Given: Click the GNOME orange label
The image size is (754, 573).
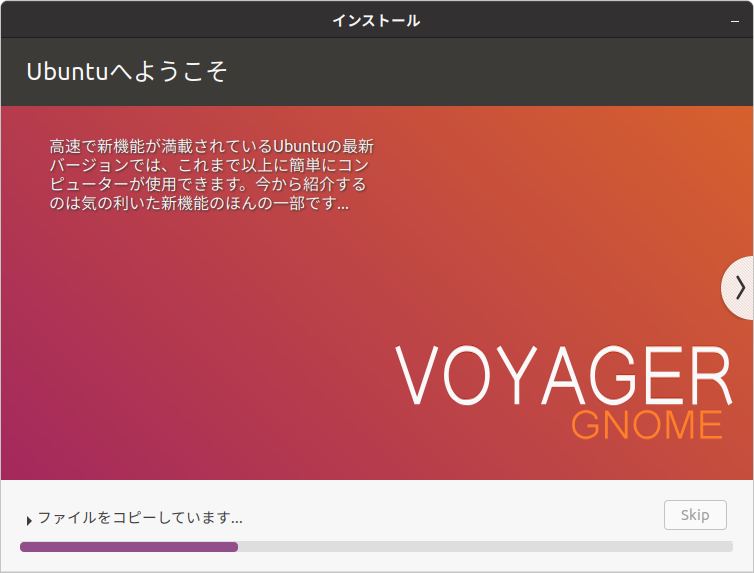Looking at the screenshot, I should [x=647, y=425].
